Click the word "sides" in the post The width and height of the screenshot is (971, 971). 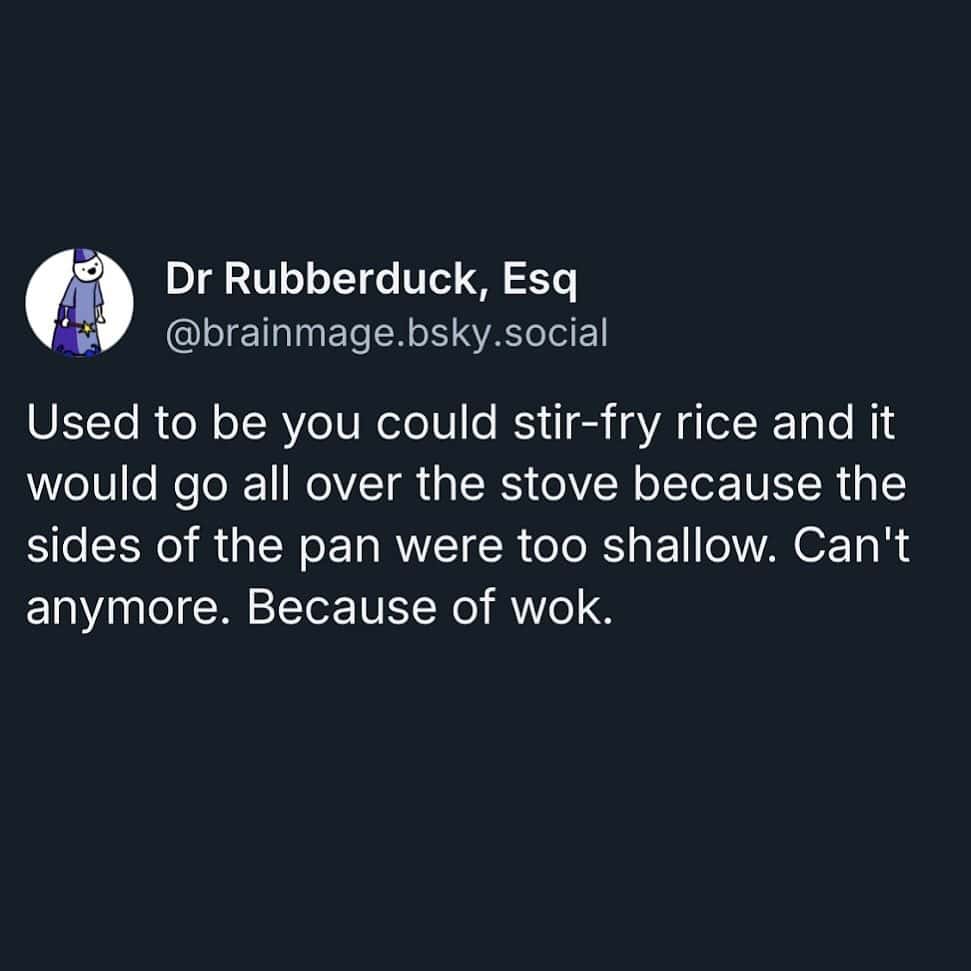(x=84, y=547)
